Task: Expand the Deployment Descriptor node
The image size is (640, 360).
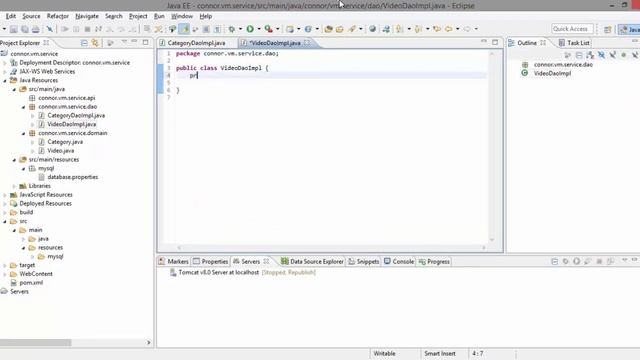Action: (x=5, y=63)
